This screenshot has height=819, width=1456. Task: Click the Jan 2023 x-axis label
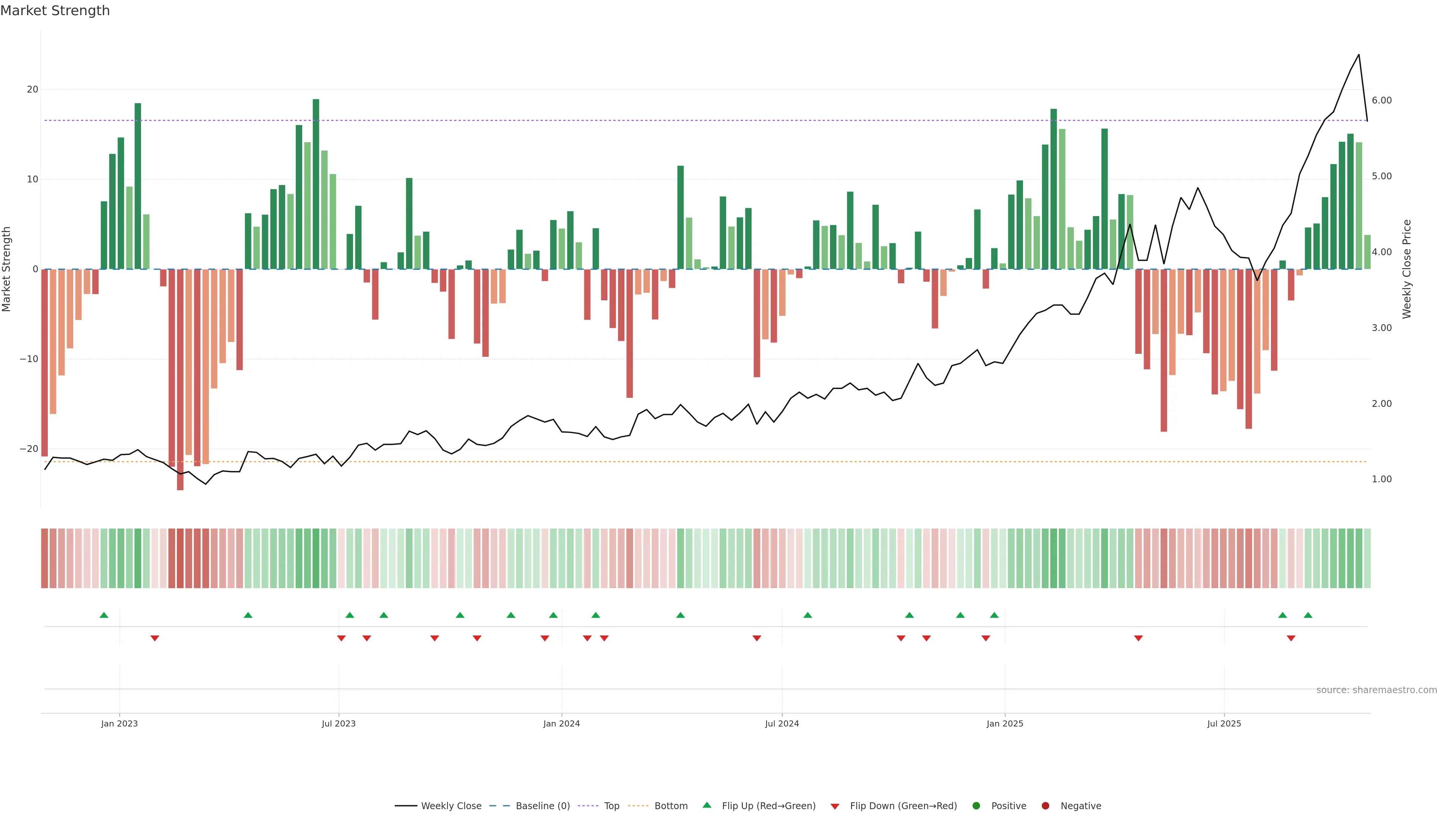click(x=119, y=723)
